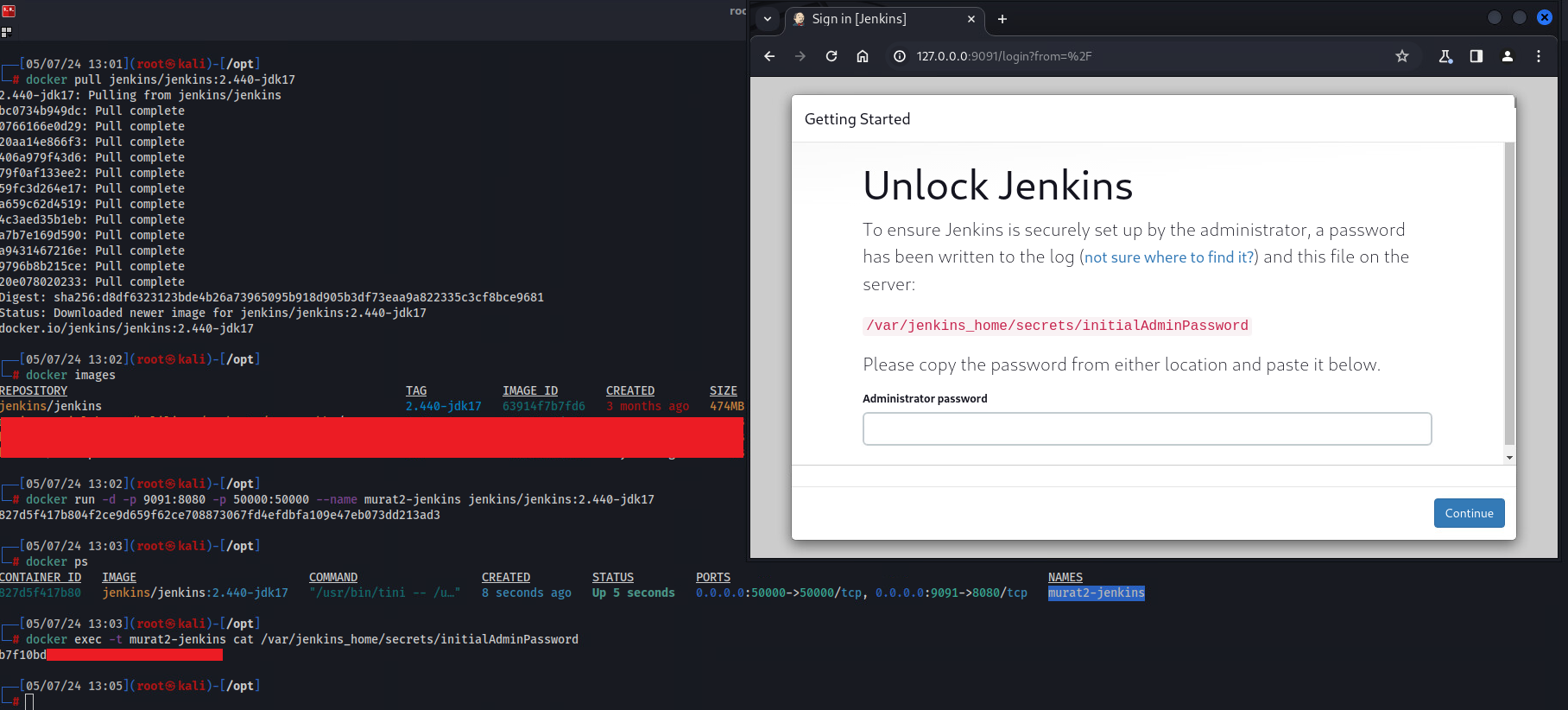The width and height of the screenshot is (1568, 710).
Task: Open terminal layout dropdown icon
Action: [7, 32]
